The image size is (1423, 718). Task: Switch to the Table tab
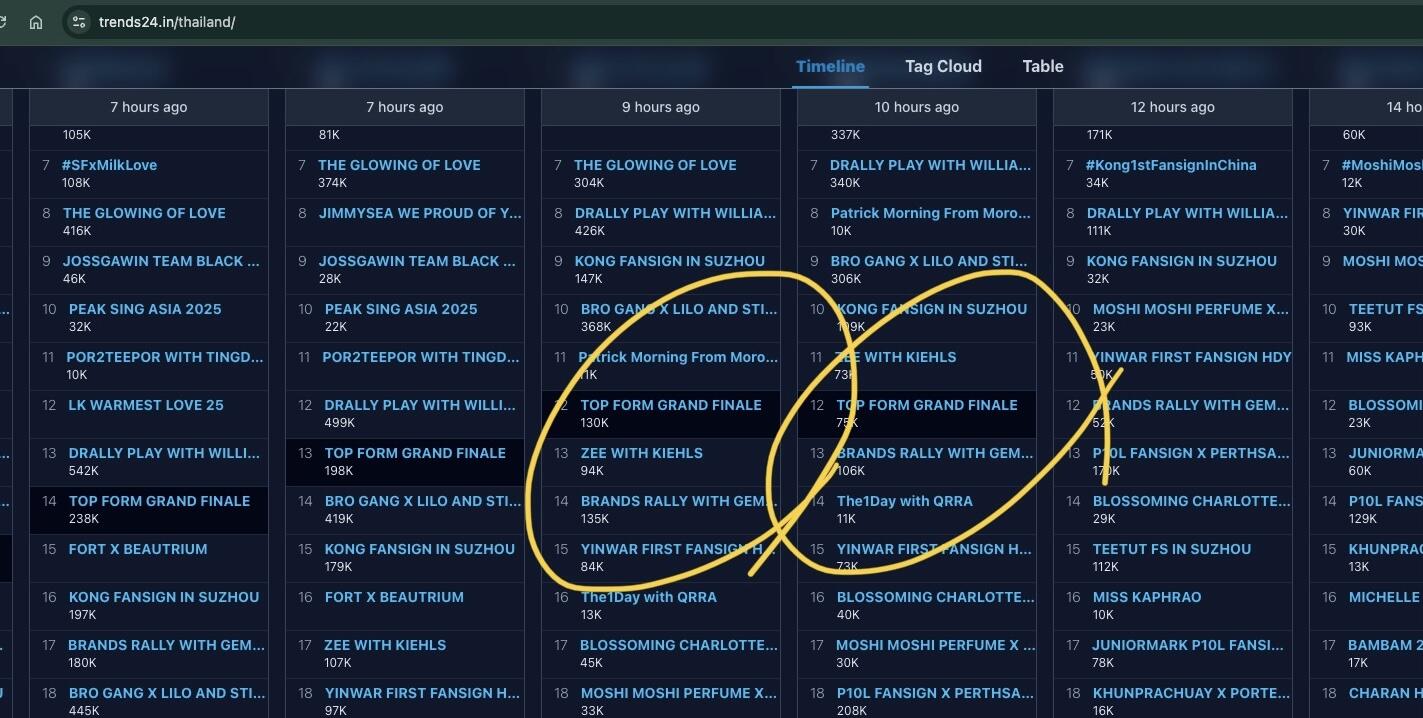tap(1042, 66)
